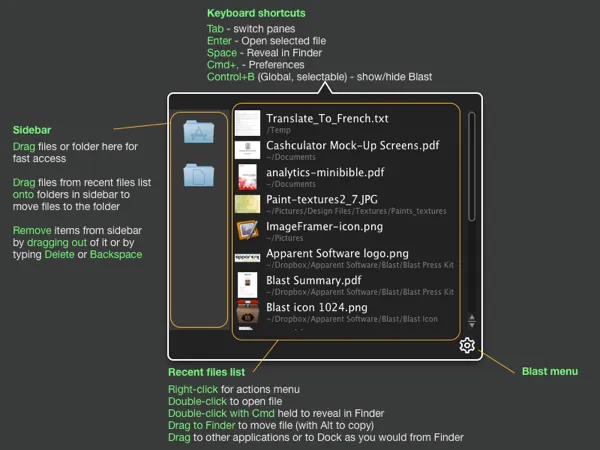Click the Cashculator Mock-Up Screens.pdf thumbnail
Image resolution: width=600 pixels, height=450 pixels.
pyautogui.click(x=248, y=150)
